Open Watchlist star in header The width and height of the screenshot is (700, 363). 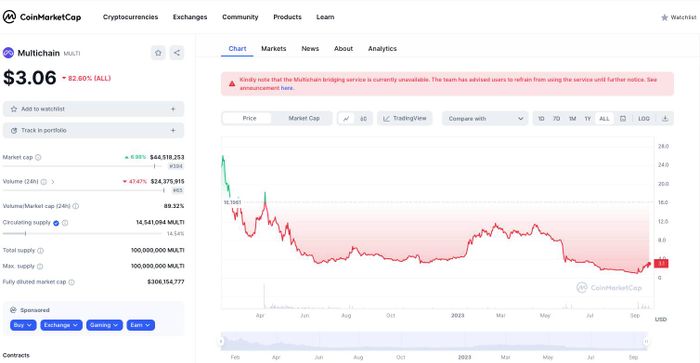click(678, 17)
